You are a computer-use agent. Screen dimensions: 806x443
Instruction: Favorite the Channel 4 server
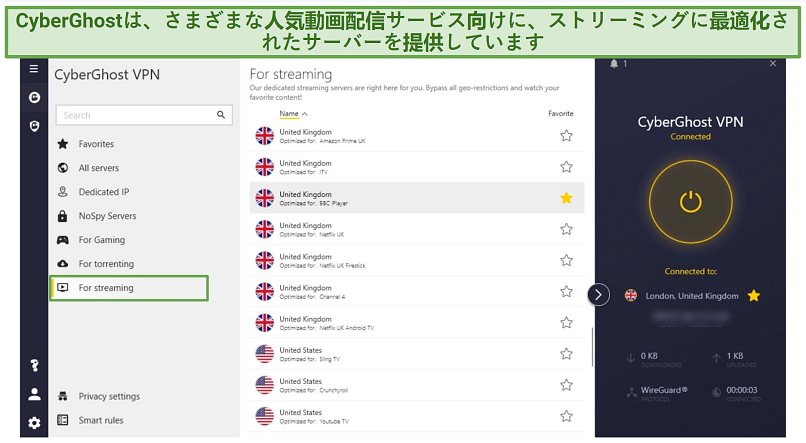click(566, 291)
